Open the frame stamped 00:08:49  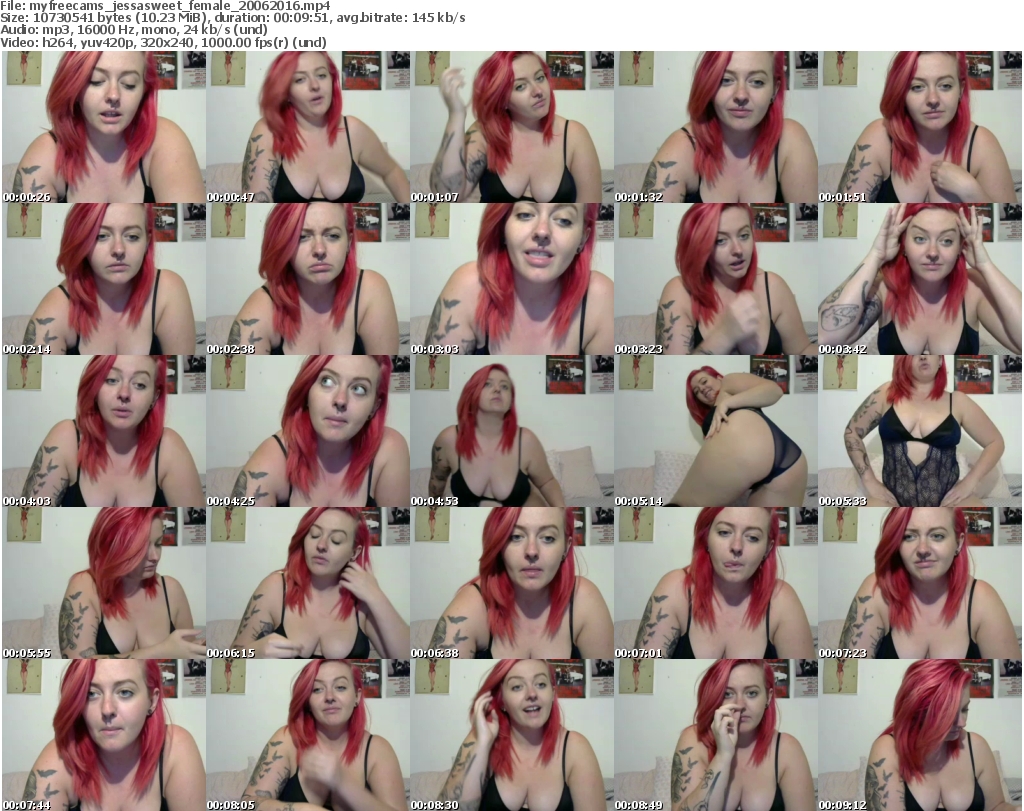(x=716, y=735)
